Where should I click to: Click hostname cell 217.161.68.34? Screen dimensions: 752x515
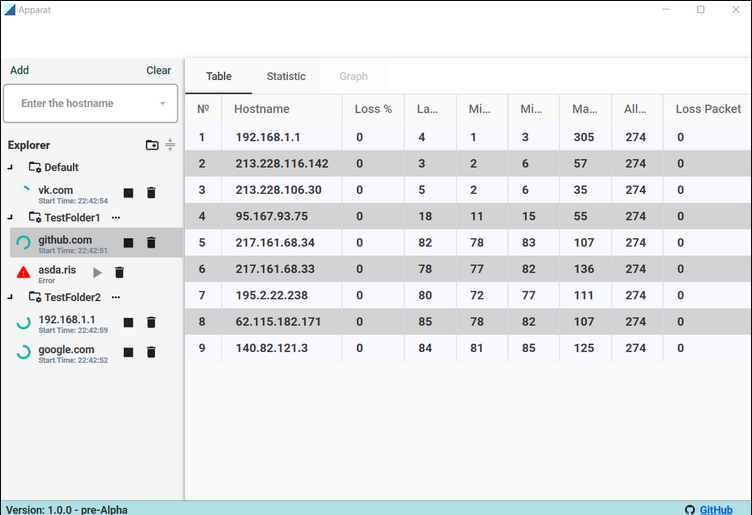282,243
